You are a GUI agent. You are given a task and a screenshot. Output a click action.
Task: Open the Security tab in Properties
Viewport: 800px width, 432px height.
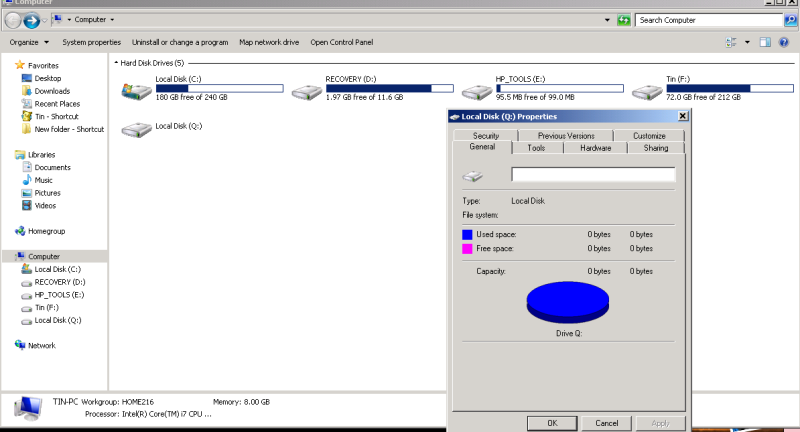coord(486,136)
